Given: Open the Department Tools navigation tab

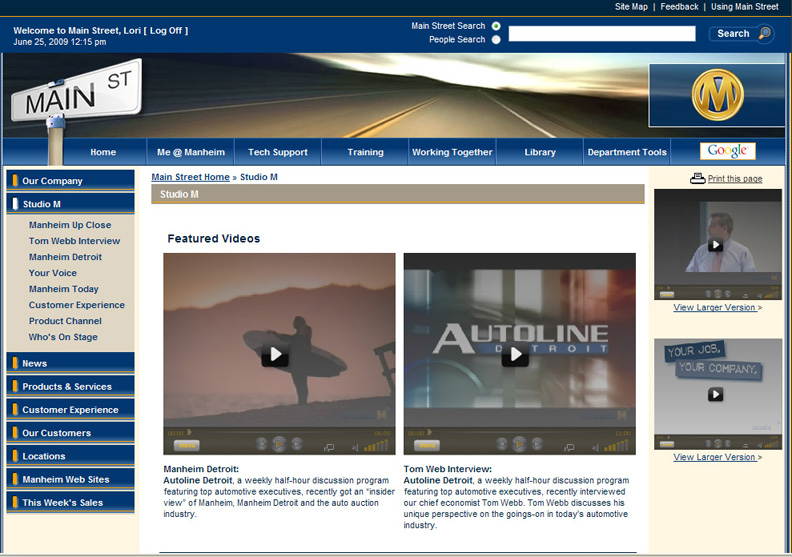Looking at the screenshot, I should pos(626,152).
